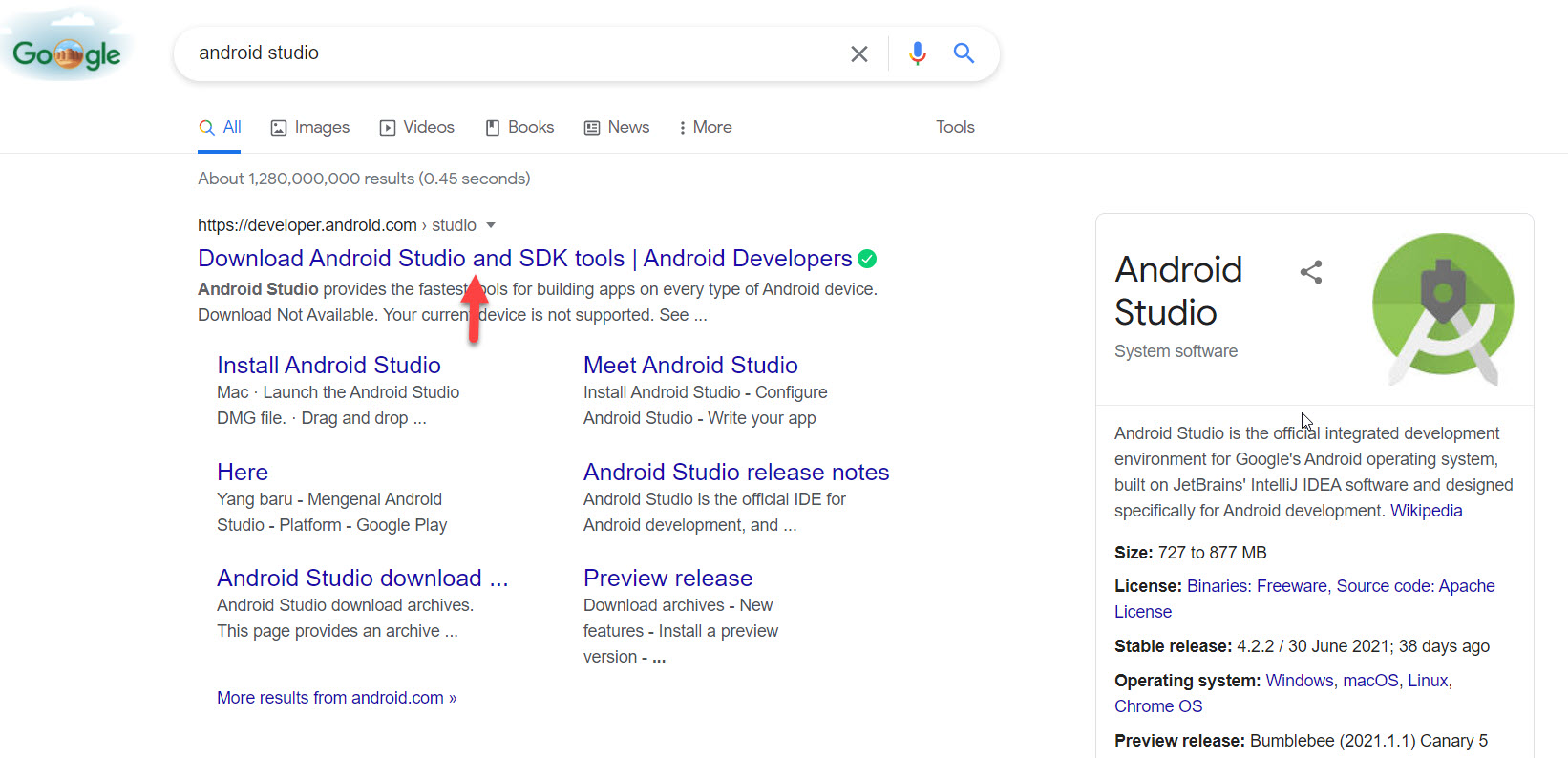Open the Preview release sitelink
Viewport: 1568px width, 758px height.
point(667,578)
